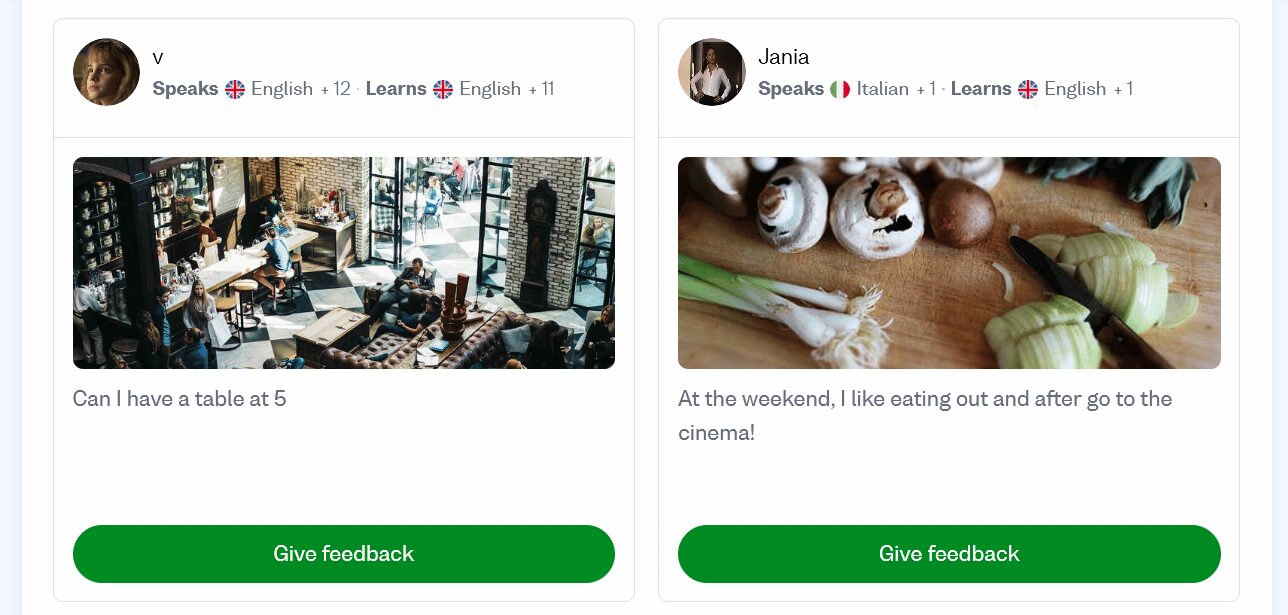Give feedback on Jania's weekend post

[949, 554]
